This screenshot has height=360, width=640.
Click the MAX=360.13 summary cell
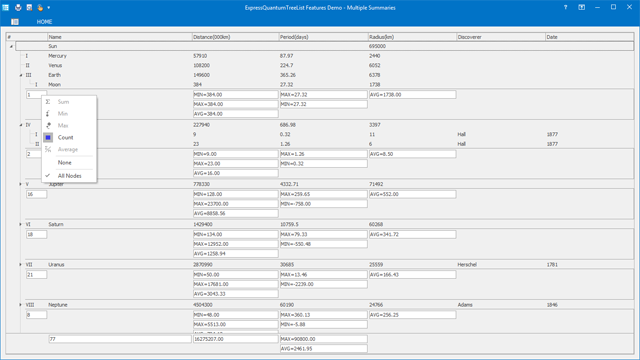pos(323,315)
